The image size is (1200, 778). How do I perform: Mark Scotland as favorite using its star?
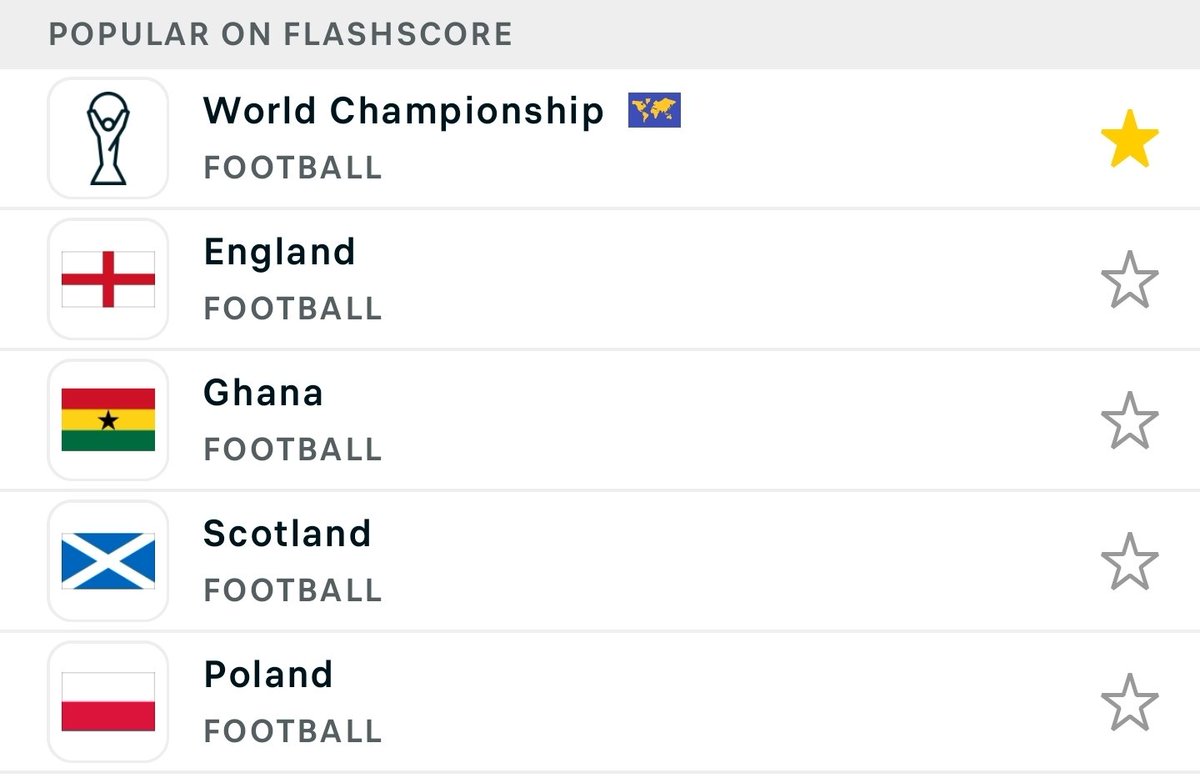coord(1129,561)
